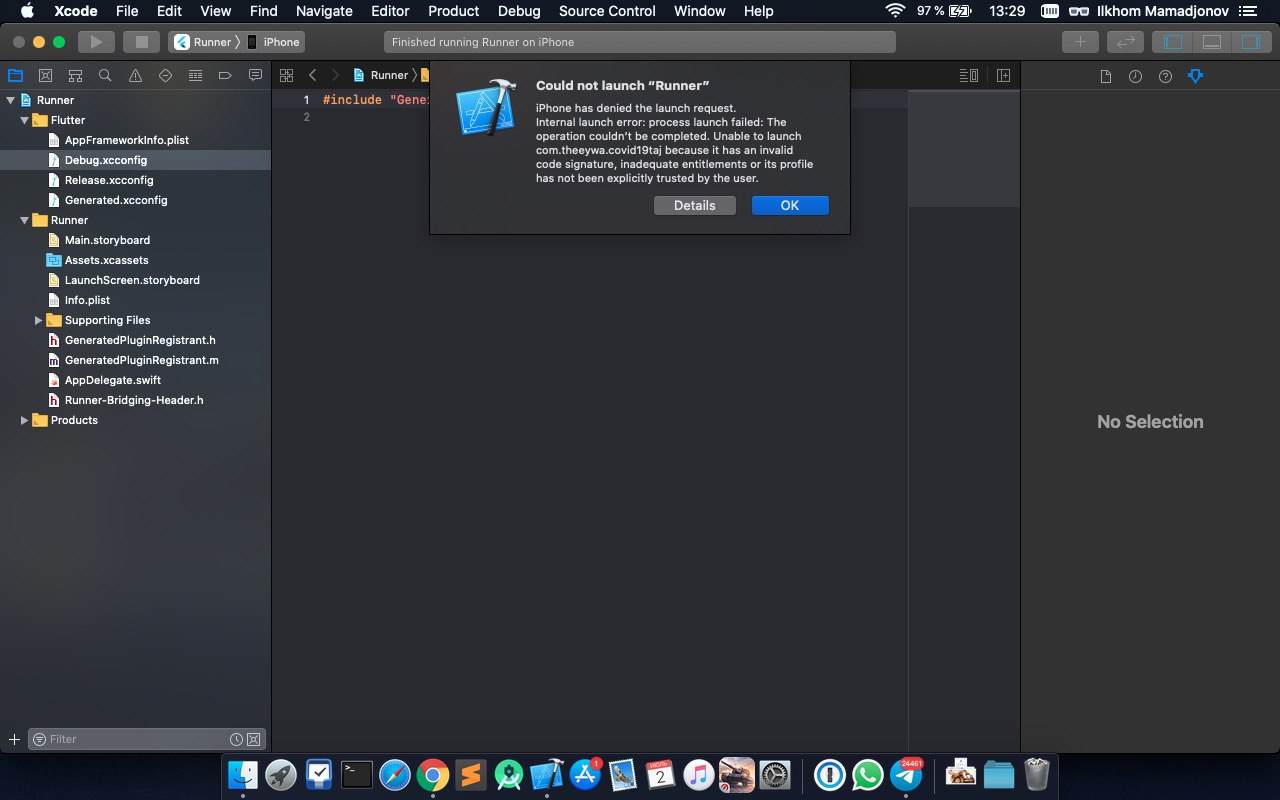Click the status bar activity view

640,42
